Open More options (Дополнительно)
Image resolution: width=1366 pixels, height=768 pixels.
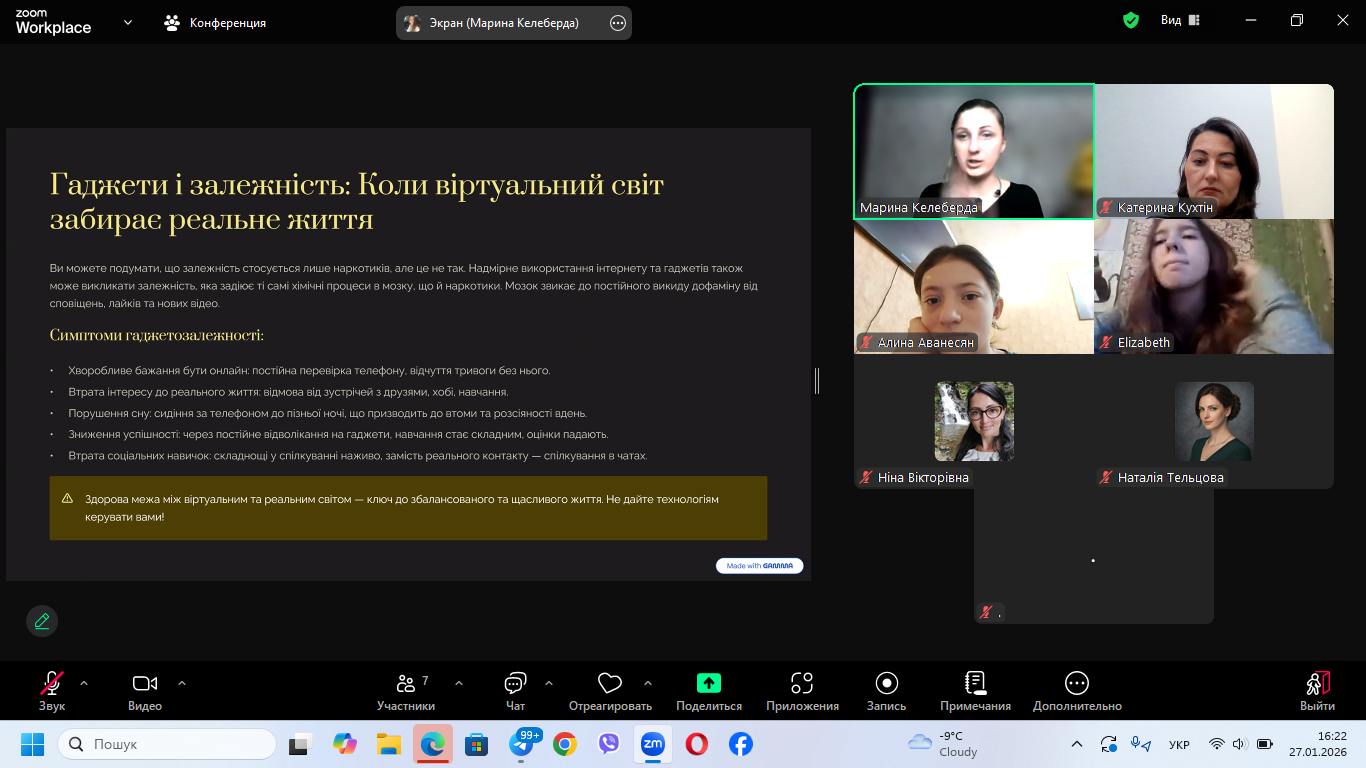click(1077, 690)
